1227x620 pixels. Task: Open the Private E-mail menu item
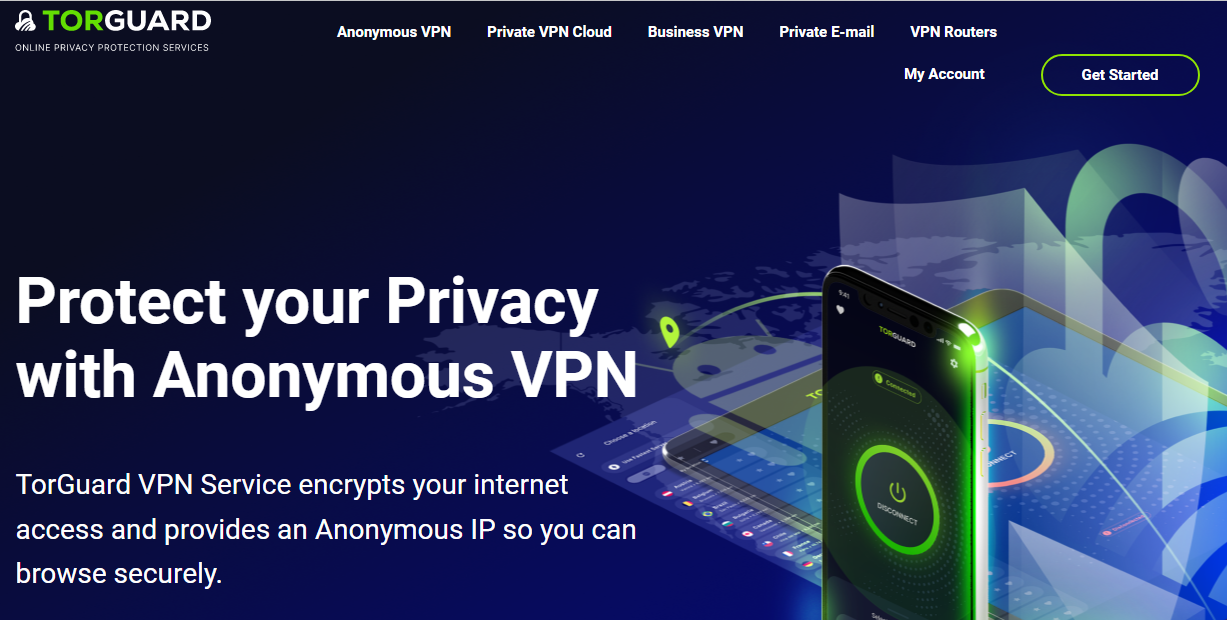827,32
